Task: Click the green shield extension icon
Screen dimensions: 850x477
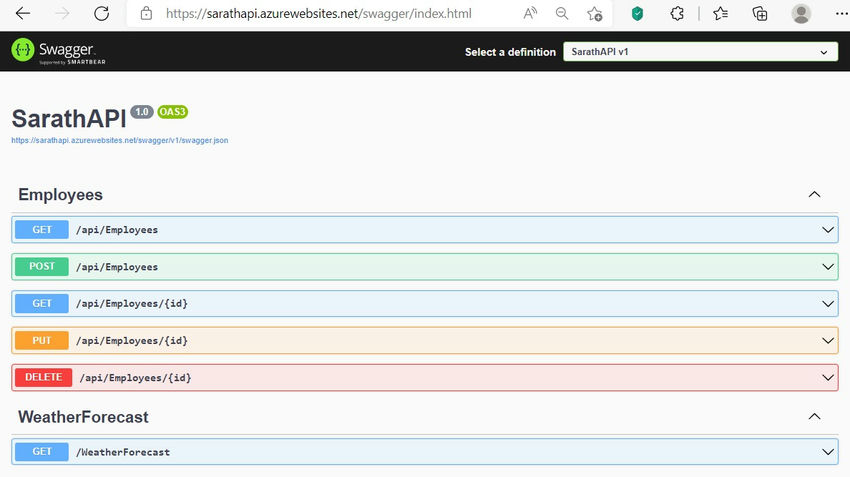Action: tap(638, 14)
